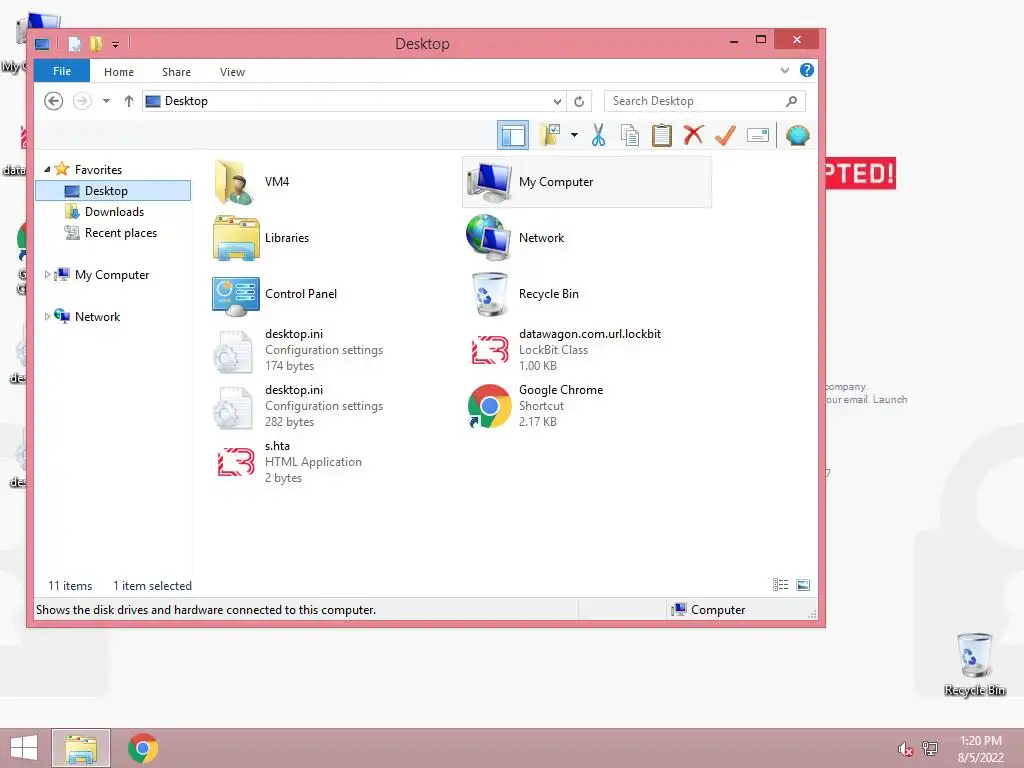Click the quick access Properties page icon
Screen dimensions: 1024x768
click(x=74, y=44)
